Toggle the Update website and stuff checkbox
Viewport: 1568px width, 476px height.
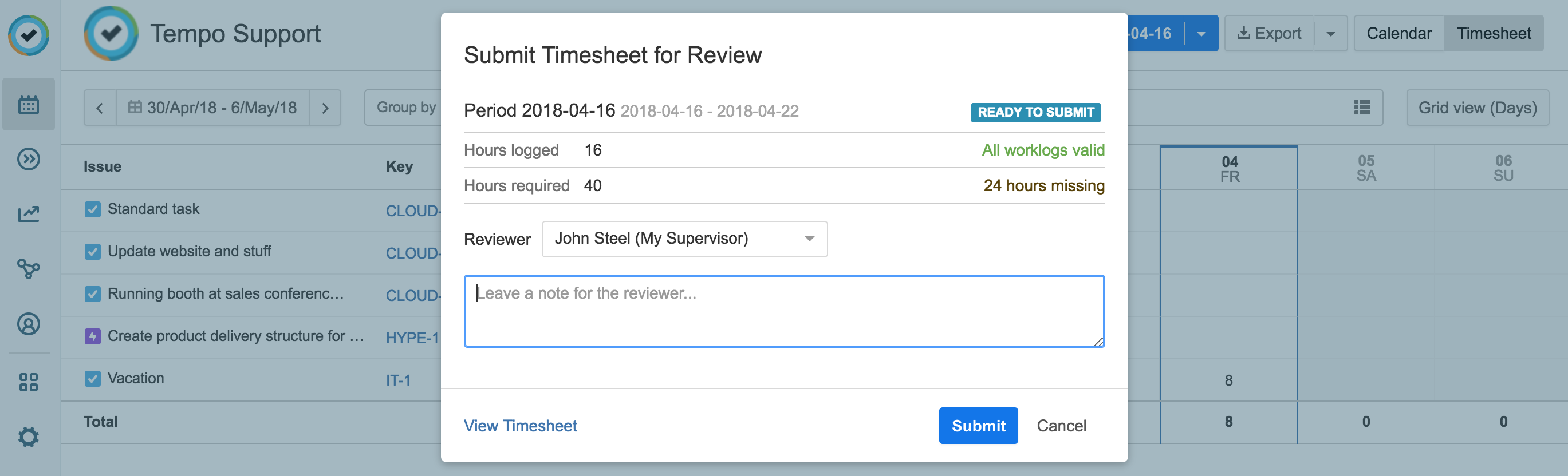coord(93,252)
